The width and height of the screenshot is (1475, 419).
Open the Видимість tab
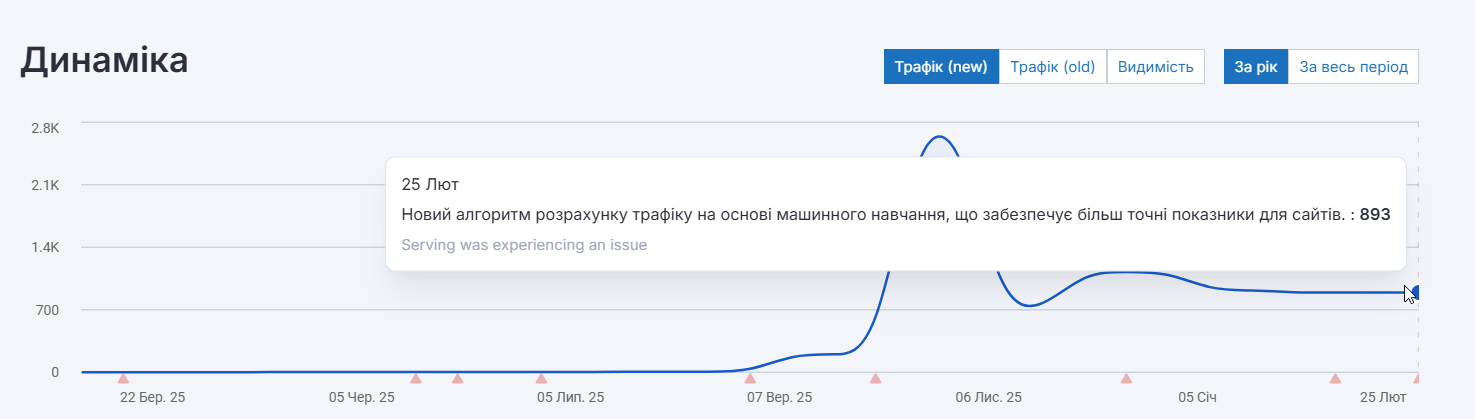(x=1155, y=67)
